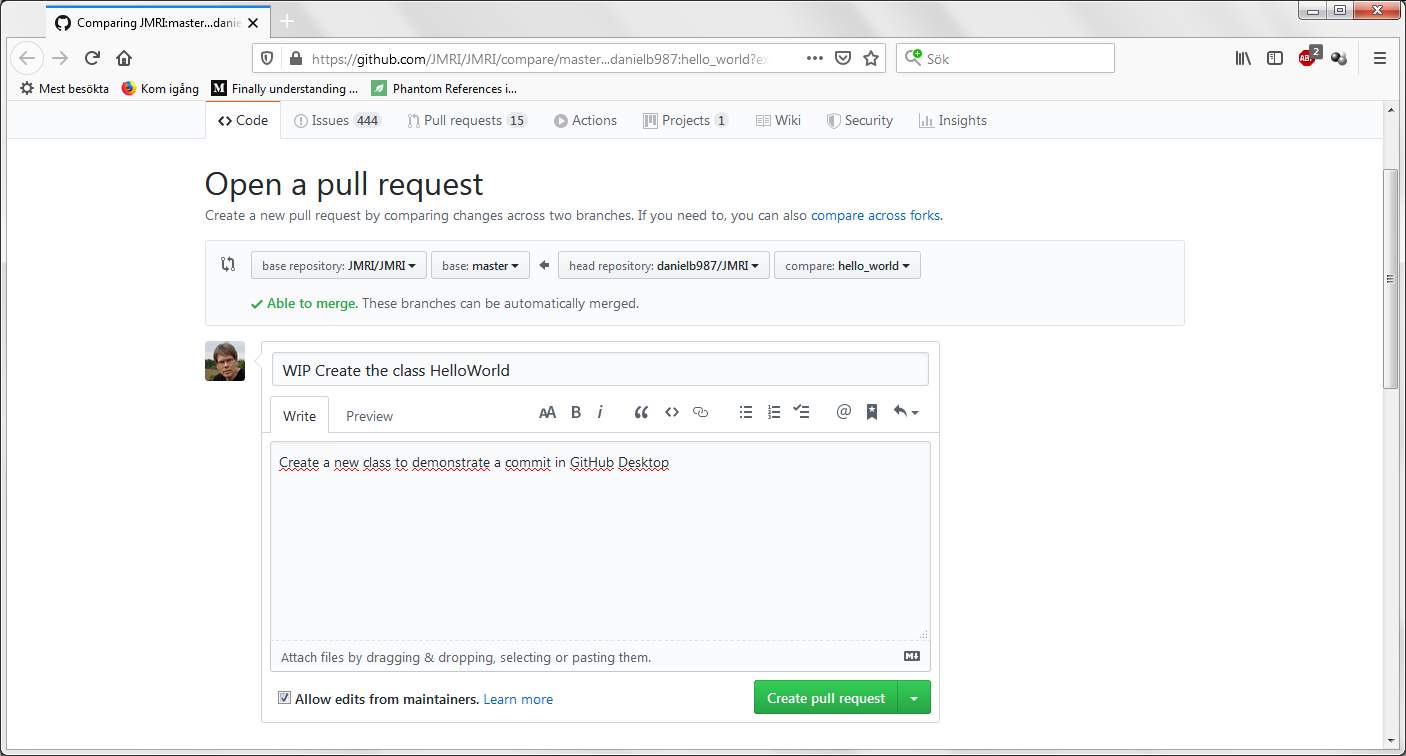Viewport: 1406px width, 756px height.
Task: Uncheck Allow edits from maintainers
Action: [285, 699]
